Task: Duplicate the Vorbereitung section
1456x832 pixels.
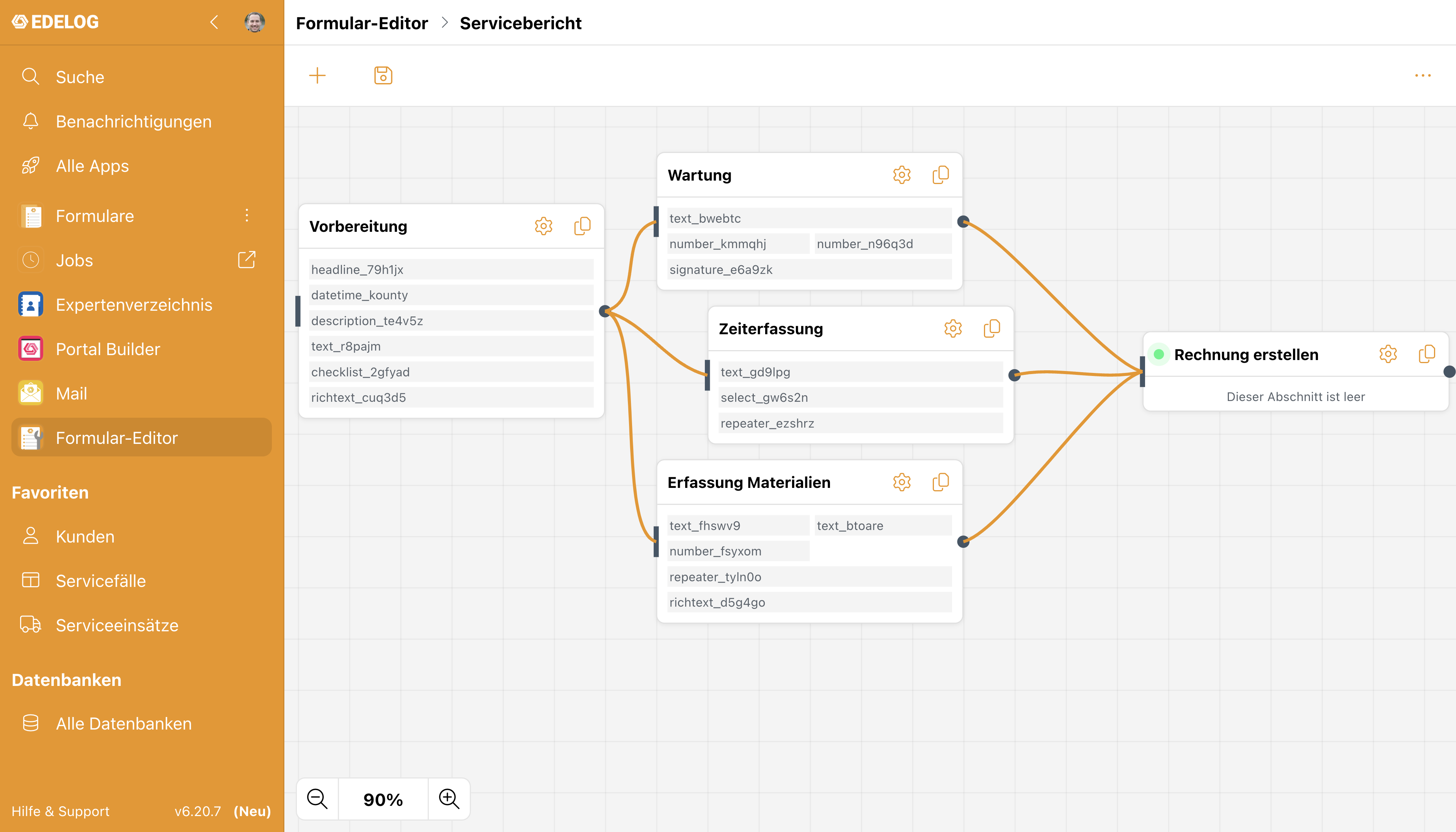Action: click(x=582, y=226)
